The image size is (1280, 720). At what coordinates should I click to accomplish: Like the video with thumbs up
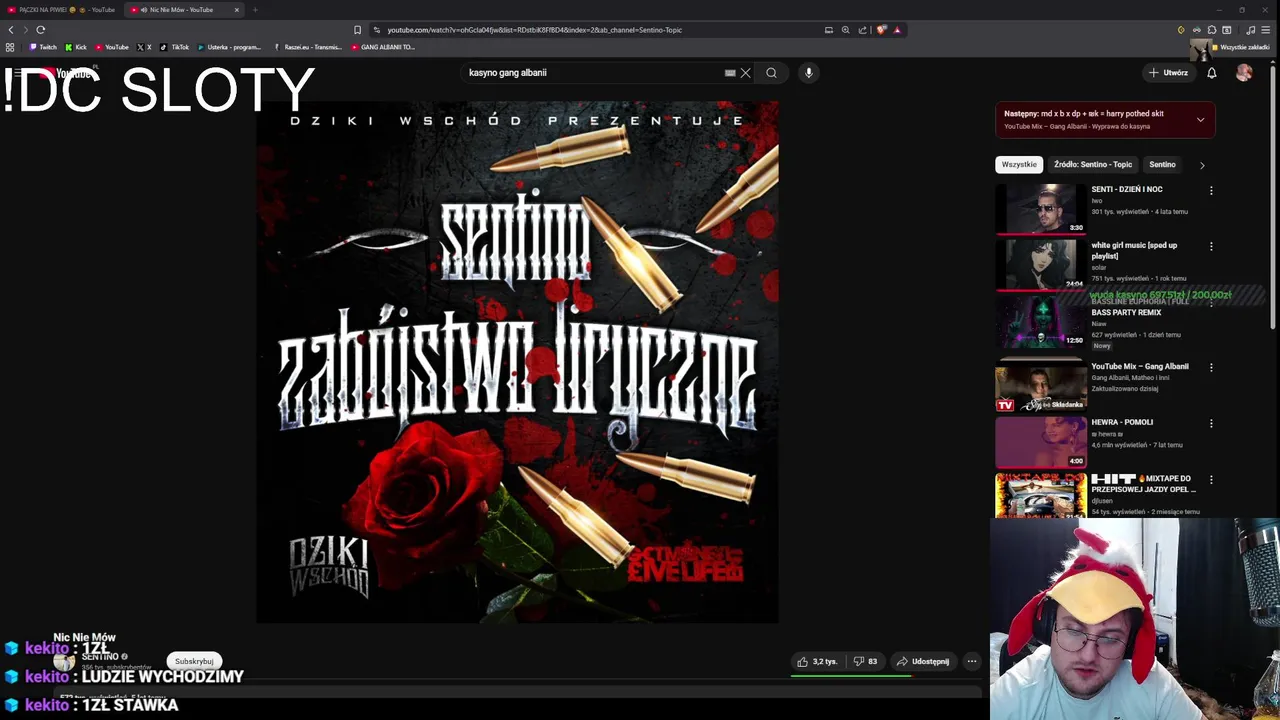tap(817, 661)
